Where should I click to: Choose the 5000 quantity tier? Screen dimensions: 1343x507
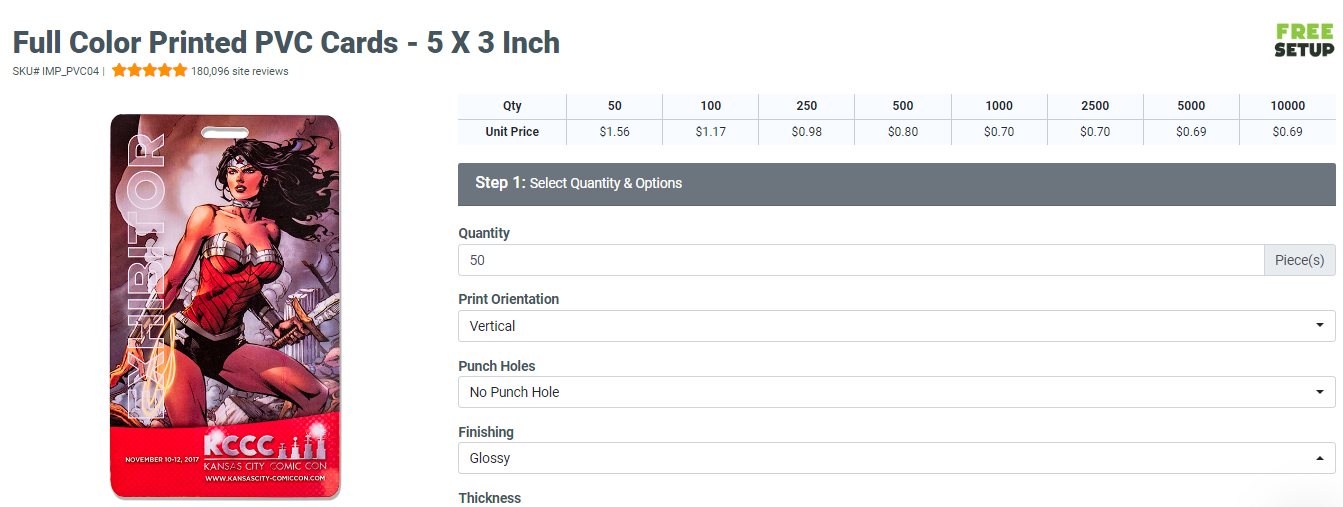[x=1190, y=106]
